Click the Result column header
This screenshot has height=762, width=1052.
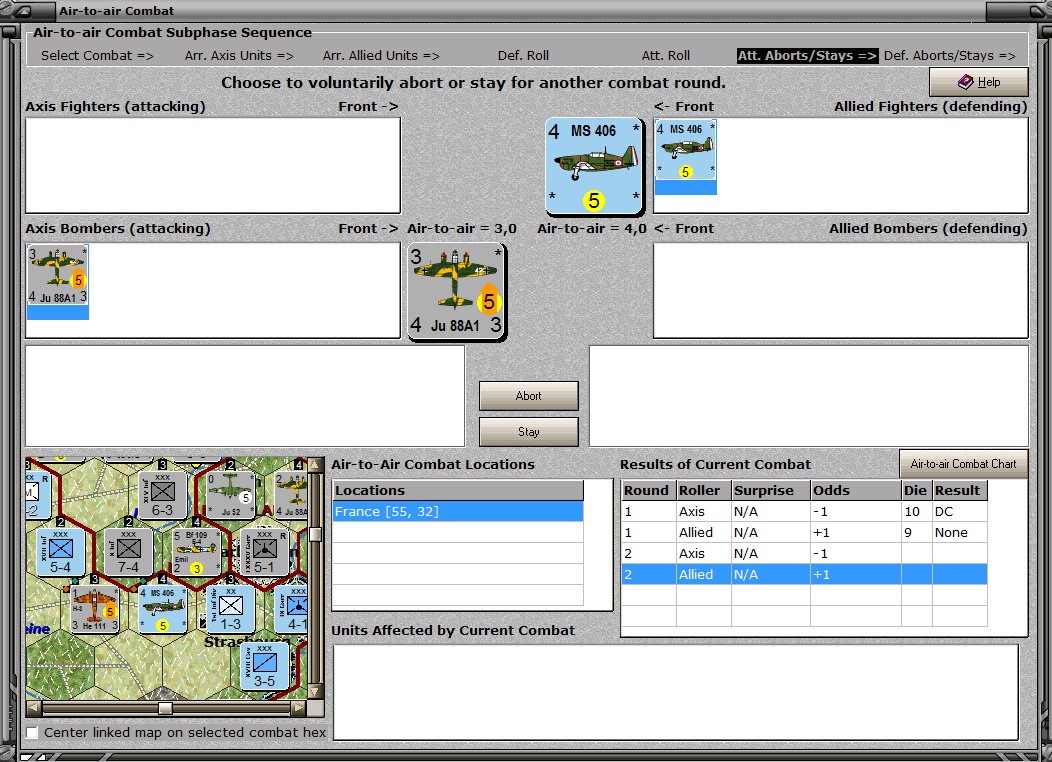[959, 490]
